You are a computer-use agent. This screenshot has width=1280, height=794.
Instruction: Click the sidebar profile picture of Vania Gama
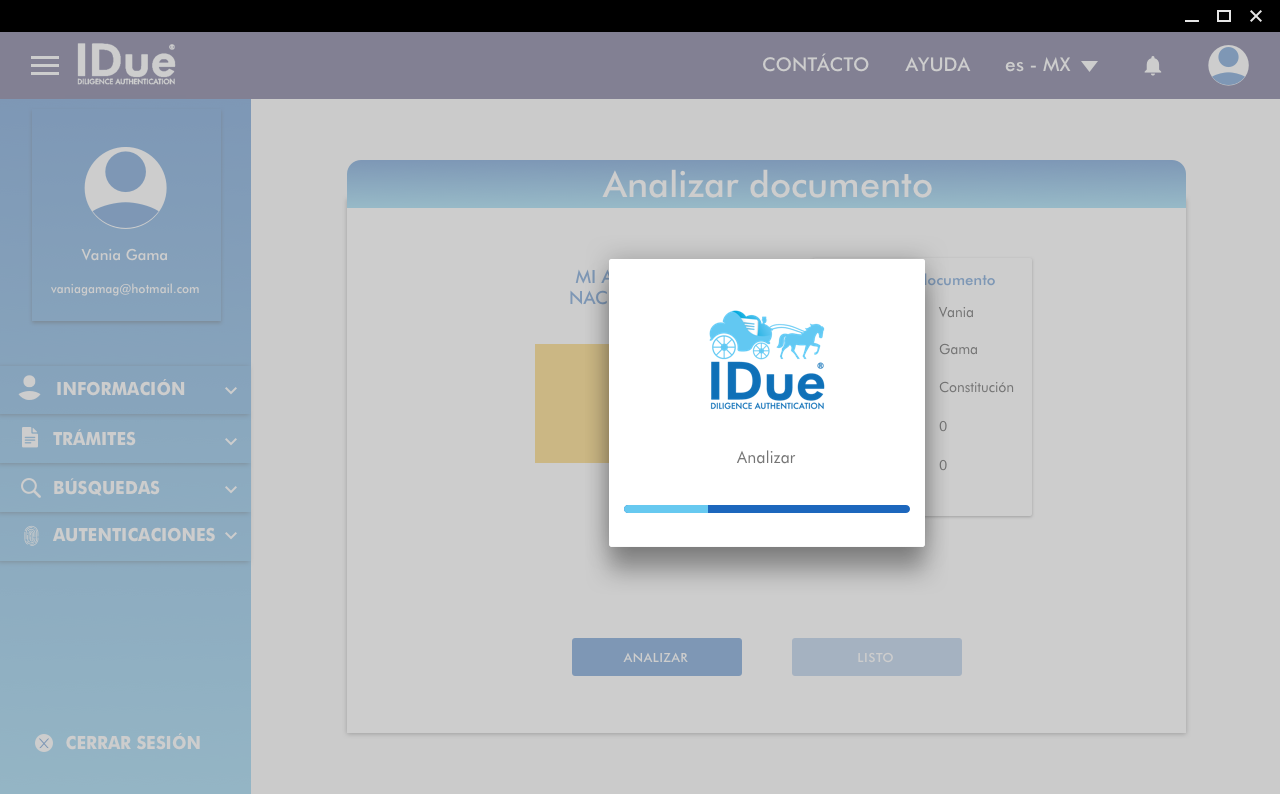coord(125,188)
